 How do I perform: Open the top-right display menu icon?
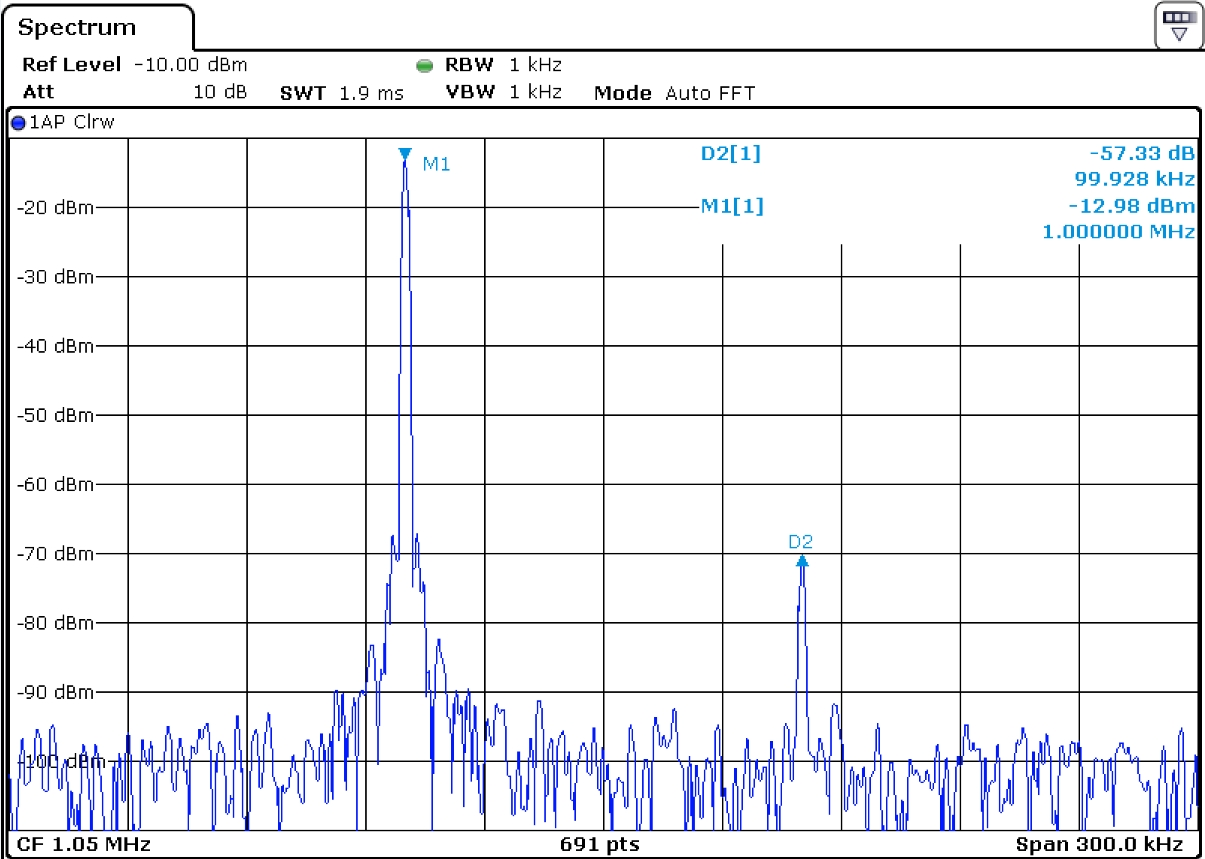tap(1179, 25)
